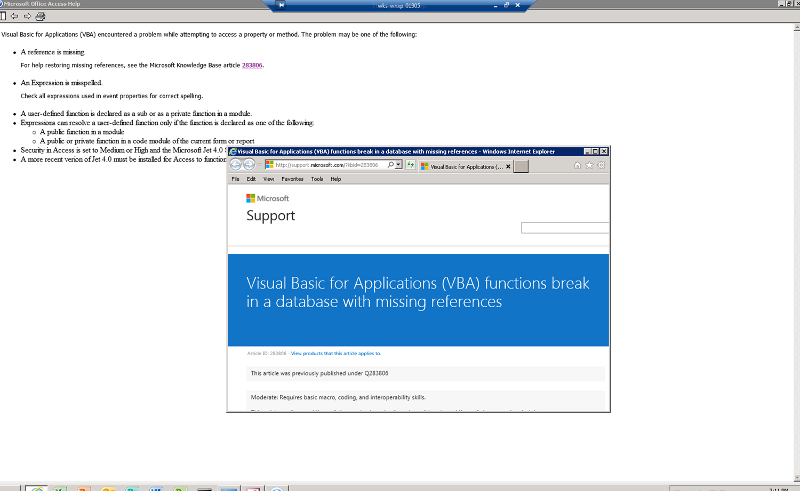Screen dimensions: 800x491
Task: Click the pin icon on remote session bar
Action: tap(281, 5)
